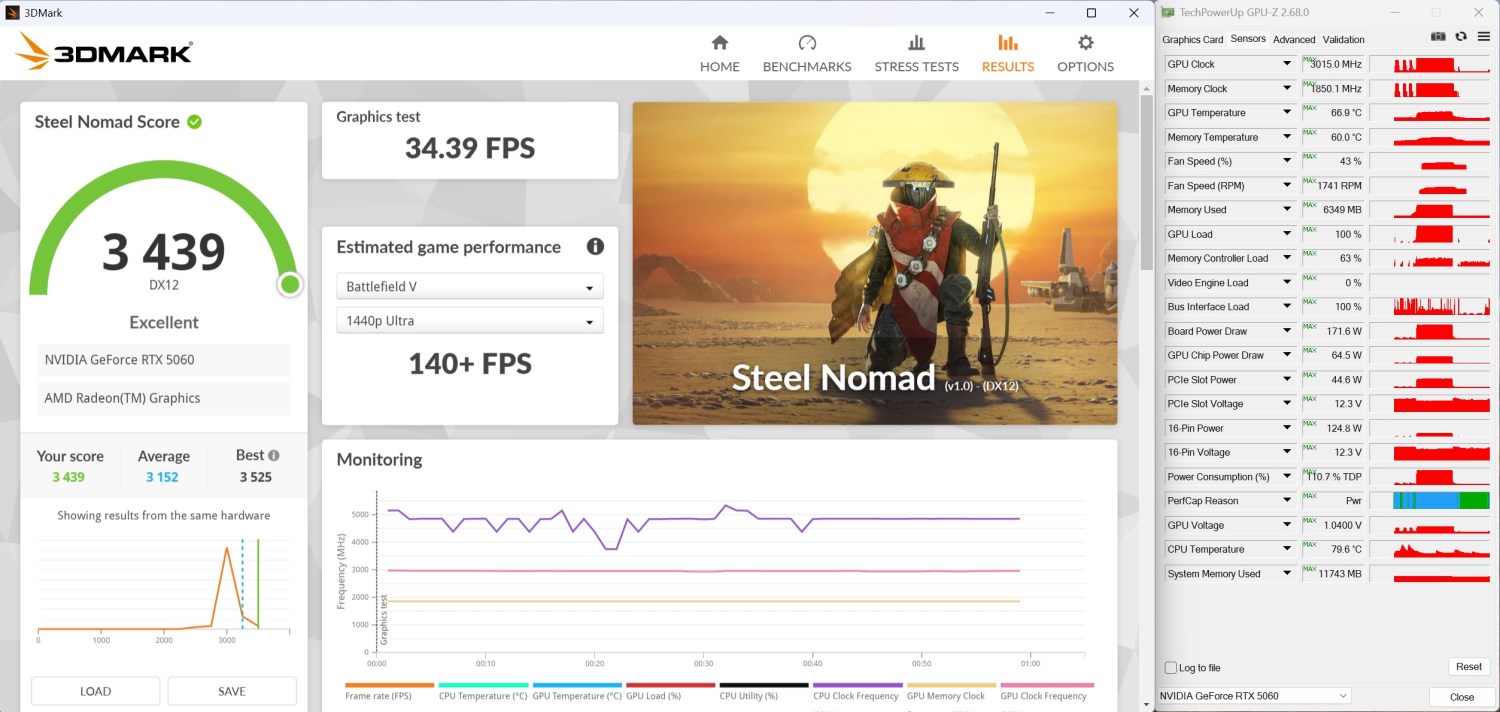Open the GPU Load sensor dropdown

[x=1287, y=234]
